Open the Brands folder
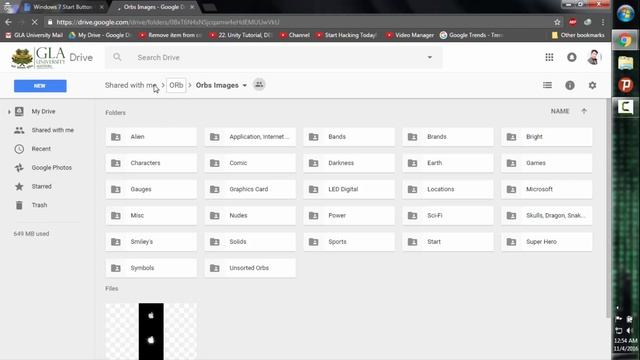Image resolution: width=640 pixels, height=360 pixels. click(x=448, y=137)
